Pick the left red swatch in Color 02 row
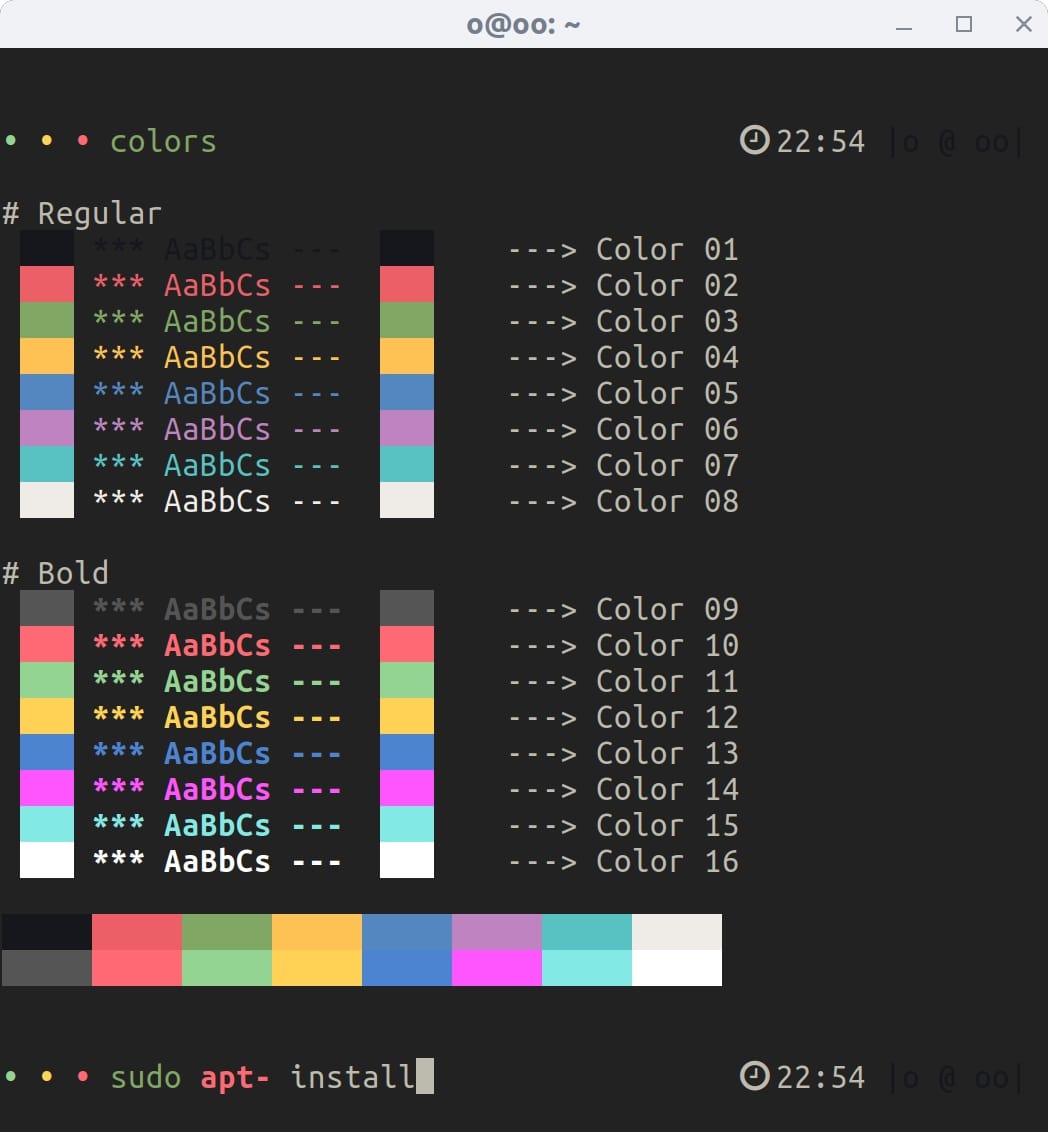 coord(47,285)
